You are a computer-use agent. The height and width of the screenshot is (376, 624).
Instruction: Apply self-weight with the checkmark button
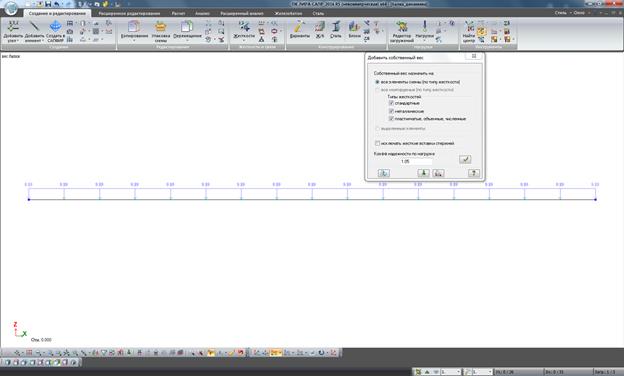[x=465, y=159]
